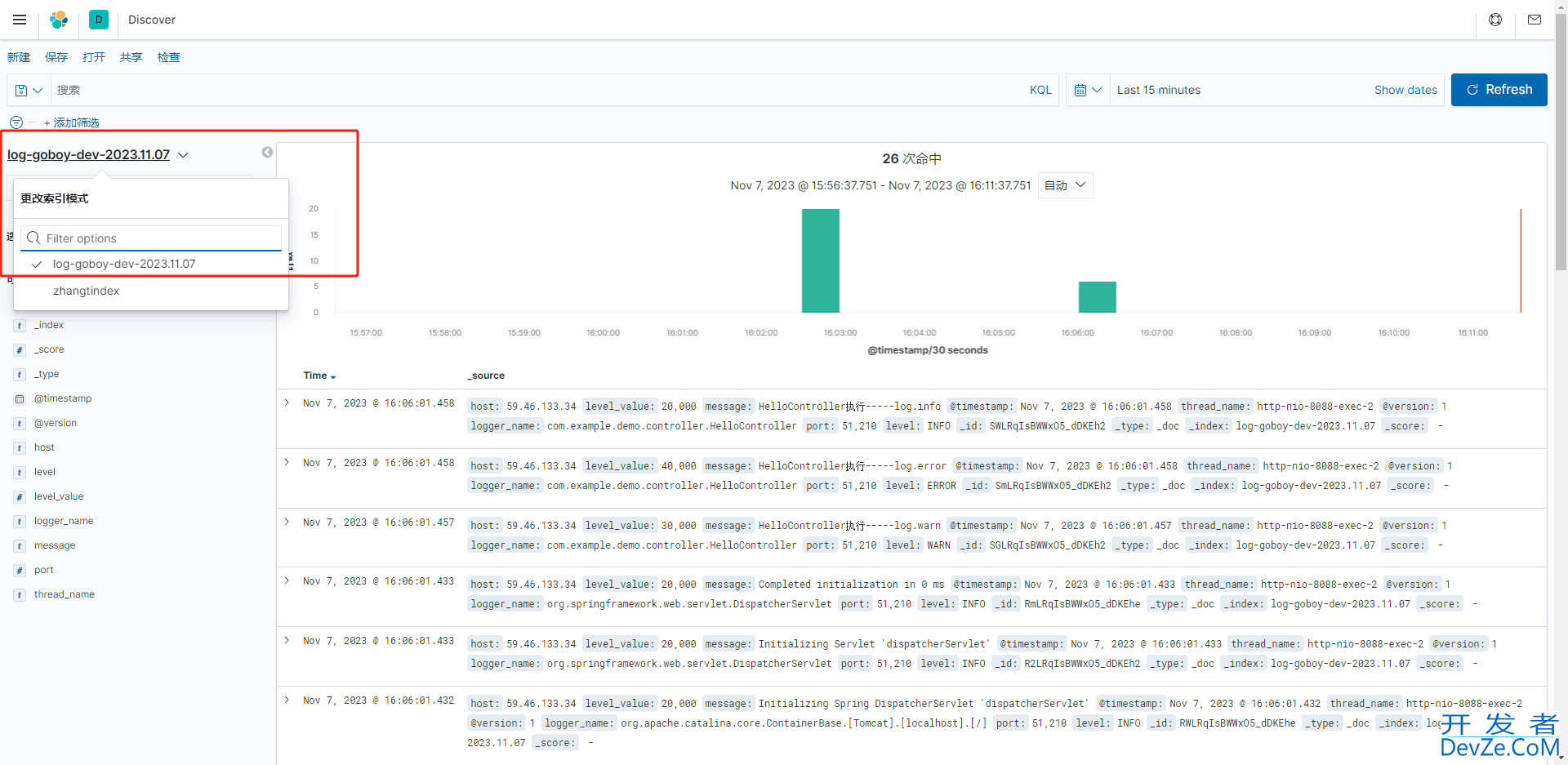Click the tall histogram bar near 16:03:00

[x=821, y=260]
